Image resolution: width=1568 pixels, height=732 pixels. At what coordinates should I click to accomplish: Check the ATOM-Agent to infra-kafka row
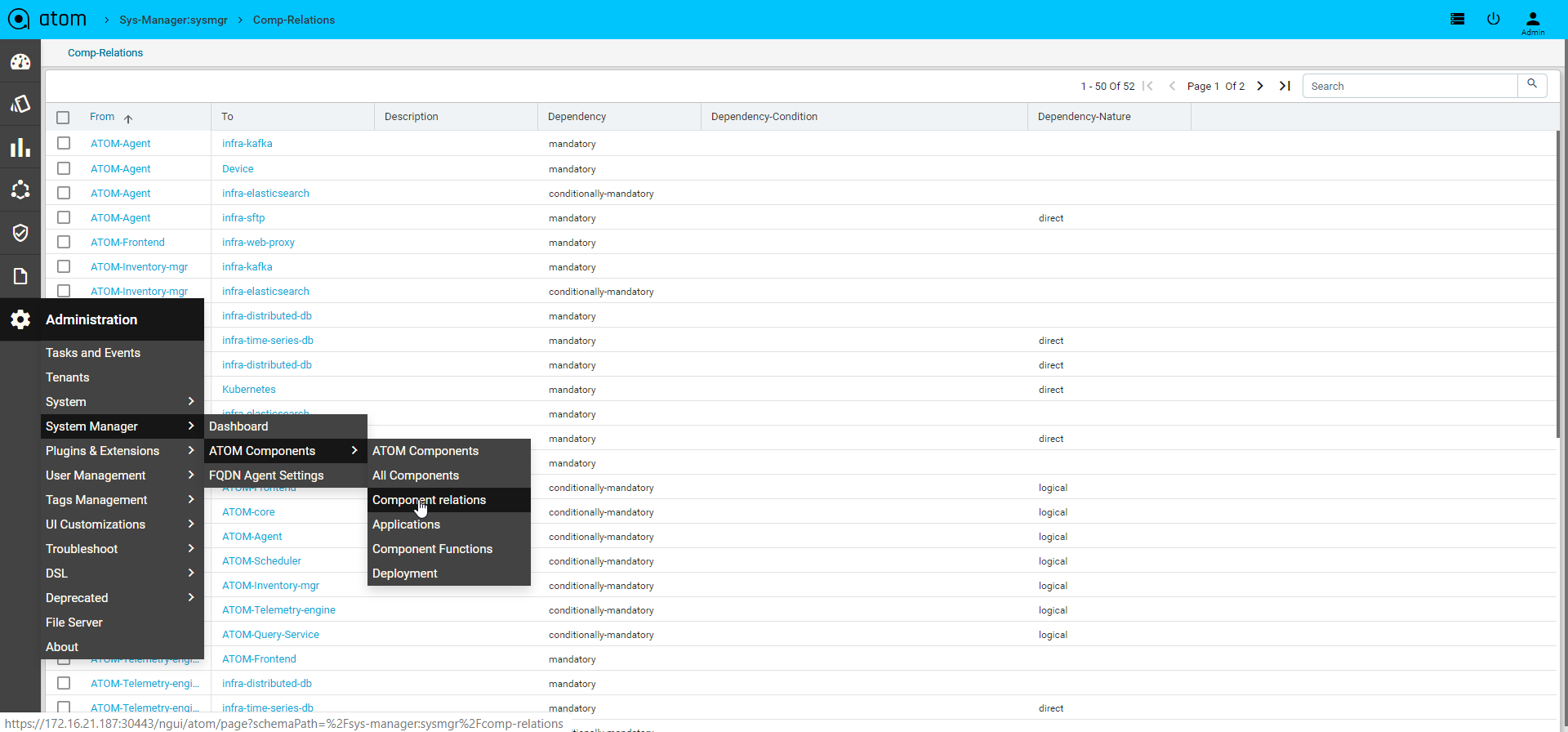coord(64,143)
